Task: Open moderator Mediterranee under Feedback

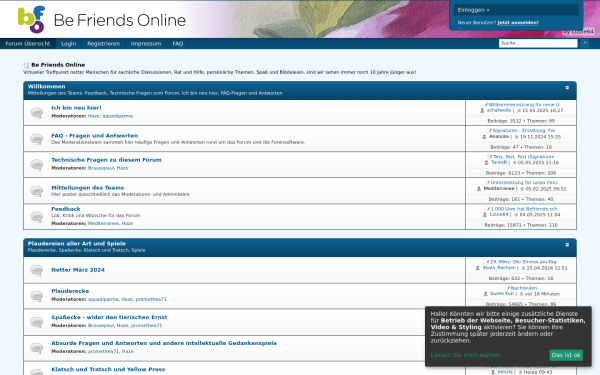Action: [103, 223]
